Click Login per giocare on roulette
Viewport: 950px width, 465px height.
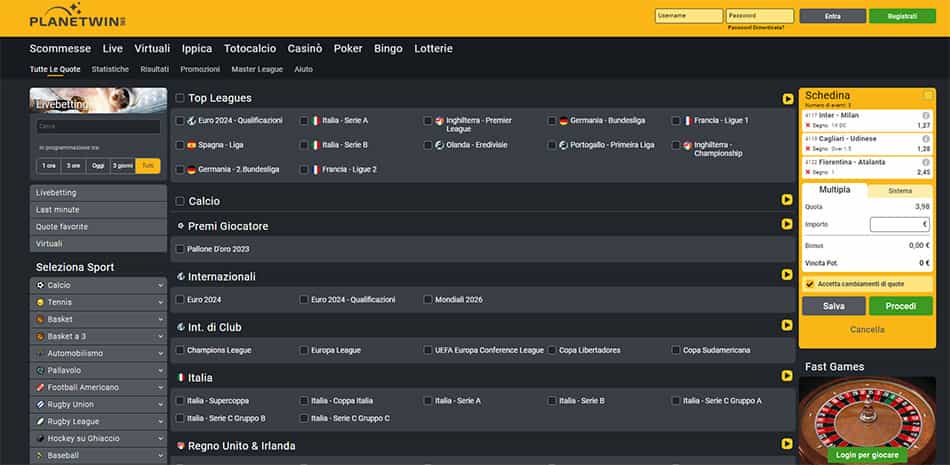(867, 455)
